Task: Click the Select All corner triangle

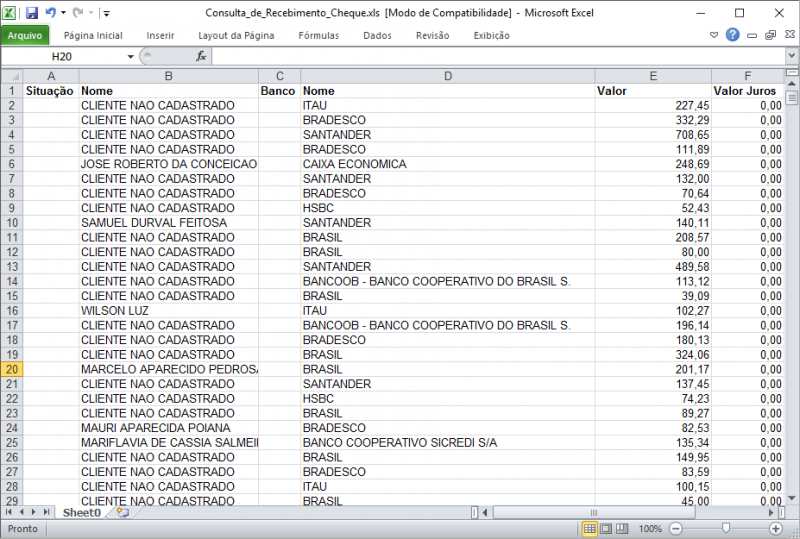Action: tap(12, 76)
